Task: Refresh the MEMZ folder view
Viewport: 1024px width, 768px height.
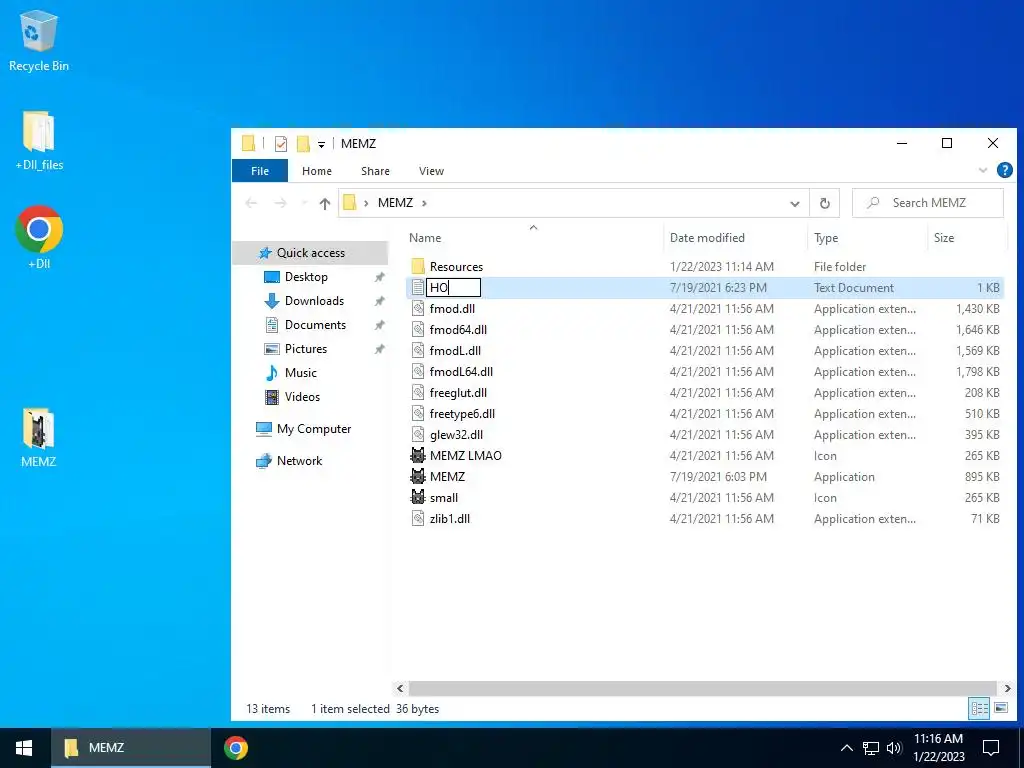Action: 825,203
